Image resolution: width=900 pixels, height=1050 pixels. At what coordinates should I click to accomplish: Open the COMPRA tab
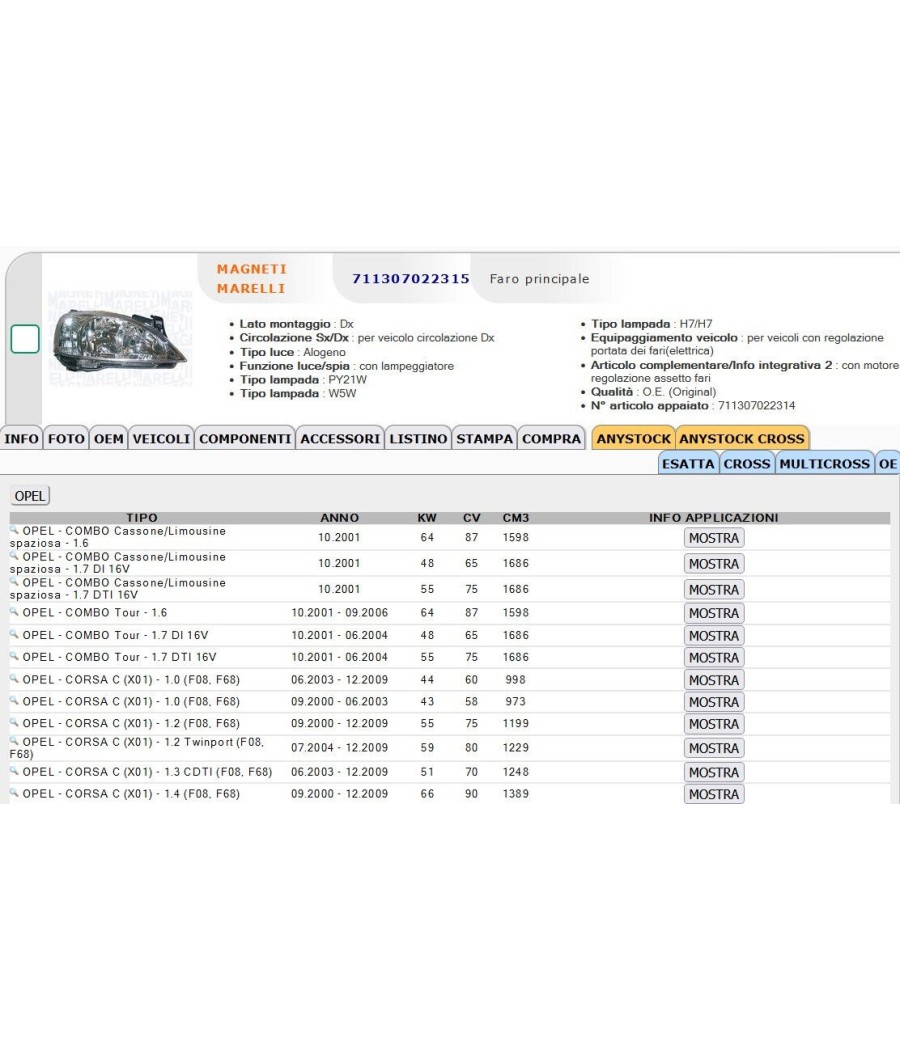pyautogui.click(x=551, y=439)
